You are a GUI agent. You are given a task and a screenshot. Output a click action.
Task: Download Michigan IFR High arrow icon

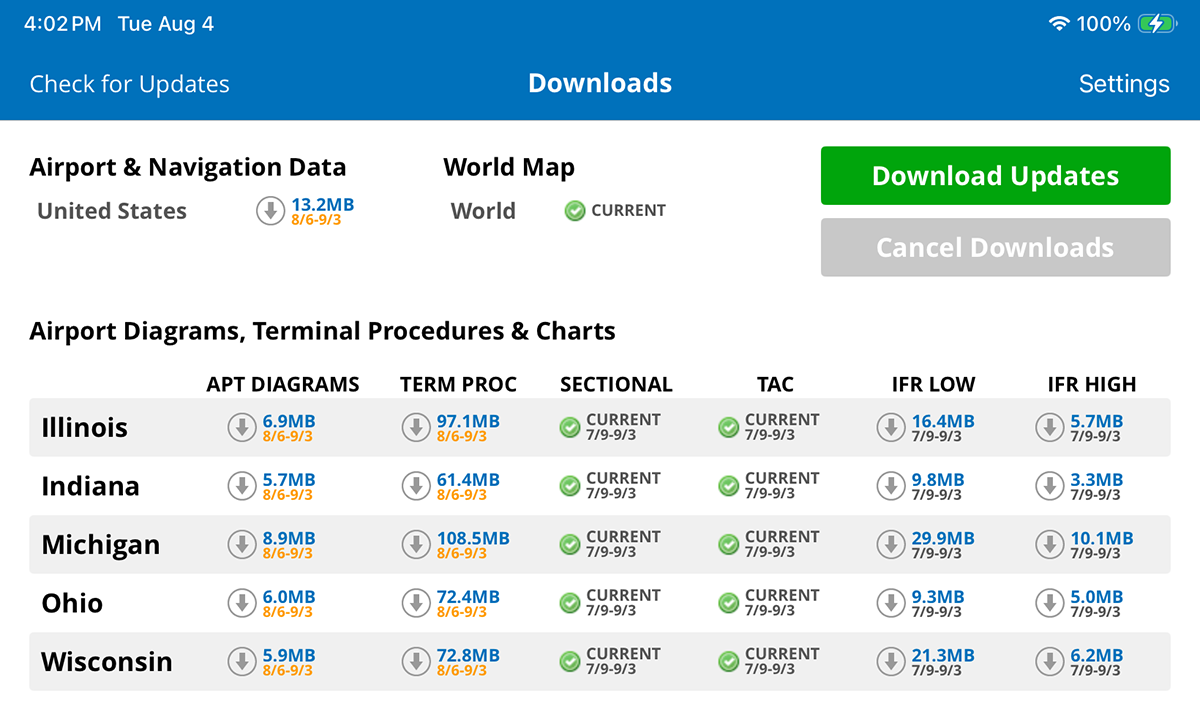(1050, 545)
